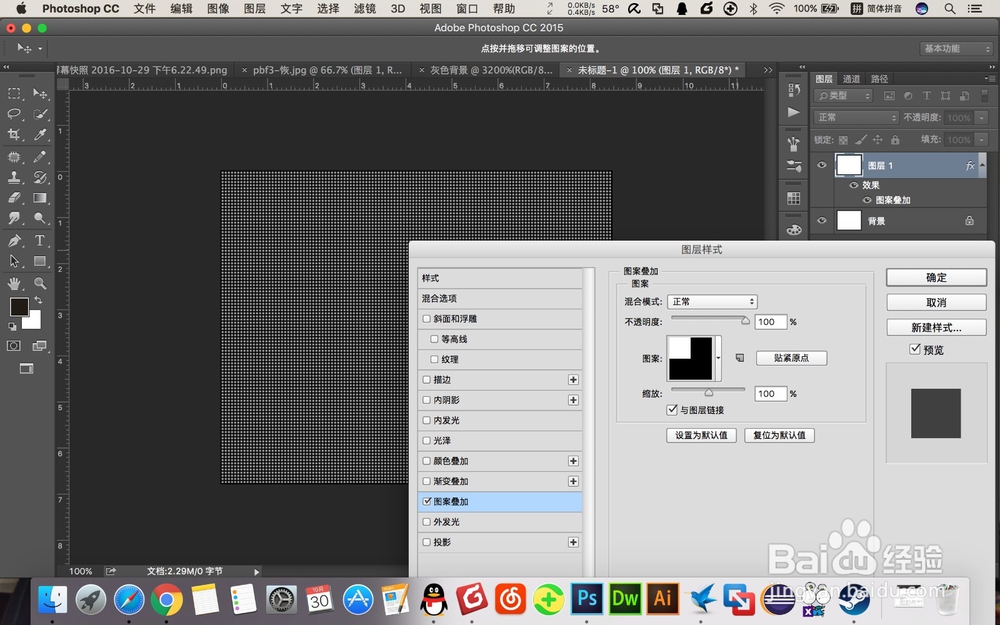This screenshot has width=1000, height=625.
Task: Hide 图层 1 with its eye icon
Action: click(x=821, y=165)
